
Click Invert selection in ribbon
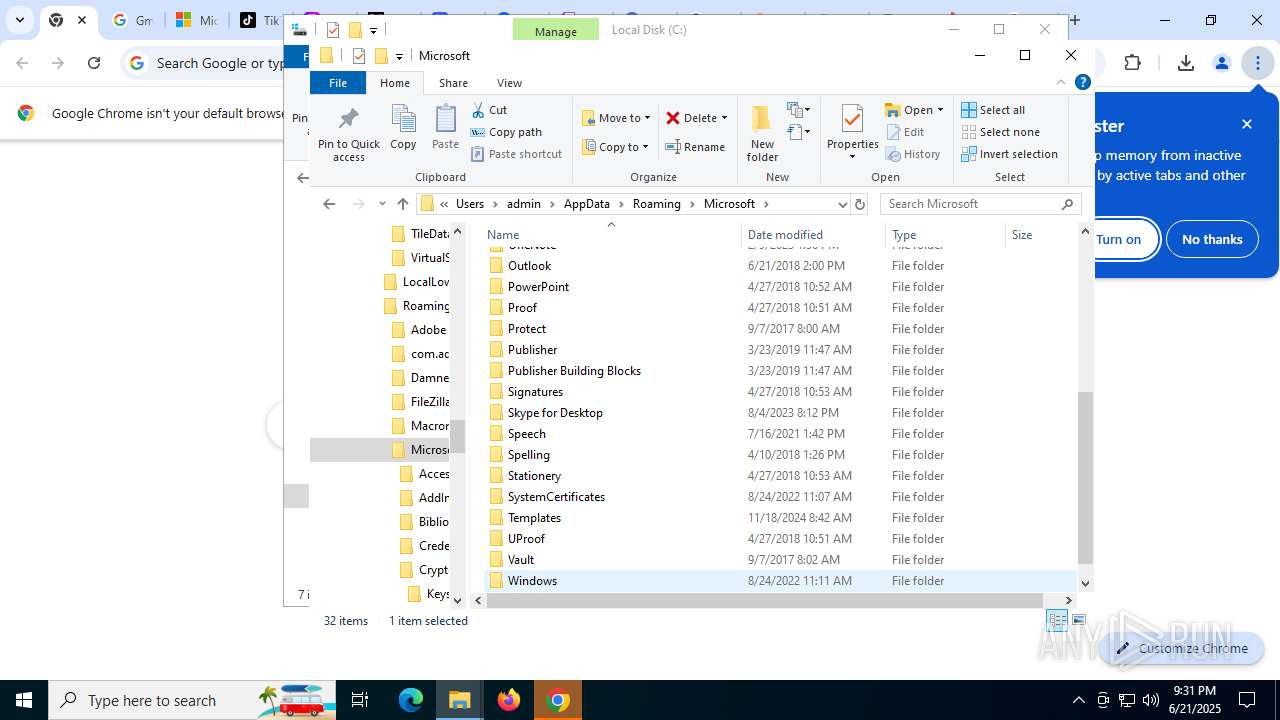[1009, 154]
